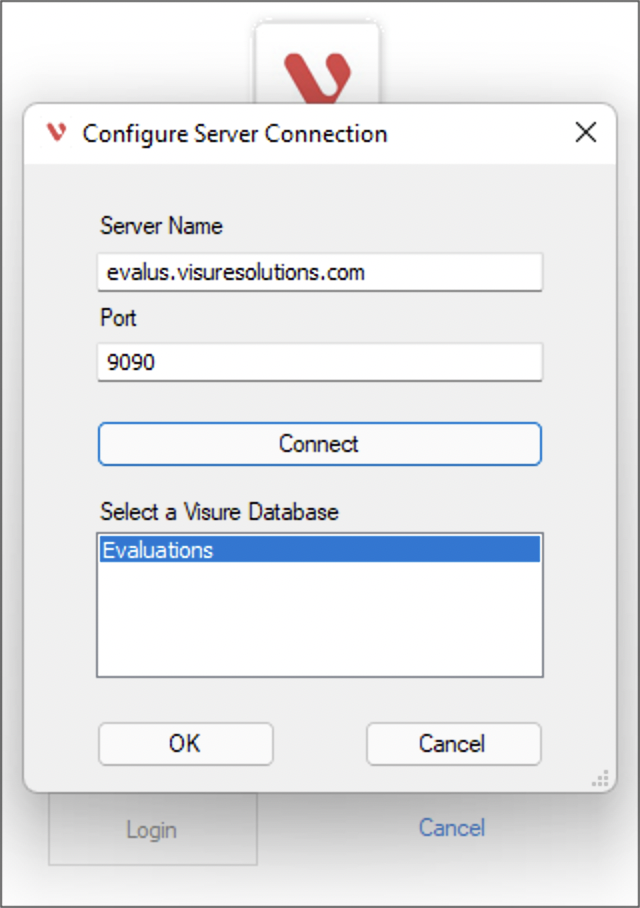The height and width of the screenshot is (908, 640).
Task: Close the Configure Server Connection dialog
Action: pyautogui.click(x=586, y=133)
